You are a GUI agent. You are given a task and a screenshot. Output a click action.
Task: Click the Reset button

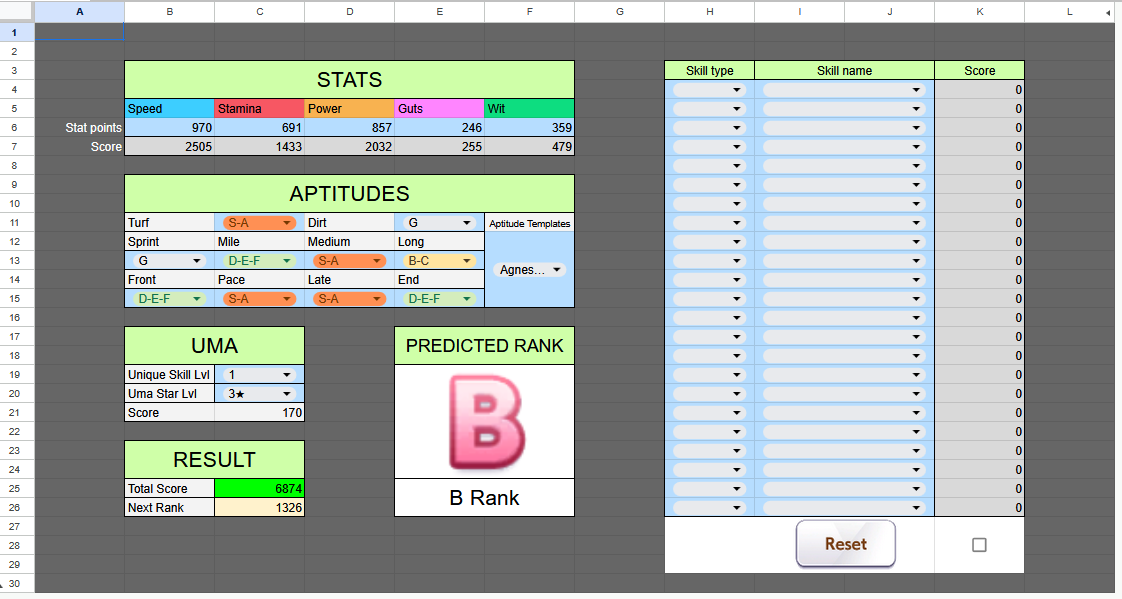click(845, 544)
